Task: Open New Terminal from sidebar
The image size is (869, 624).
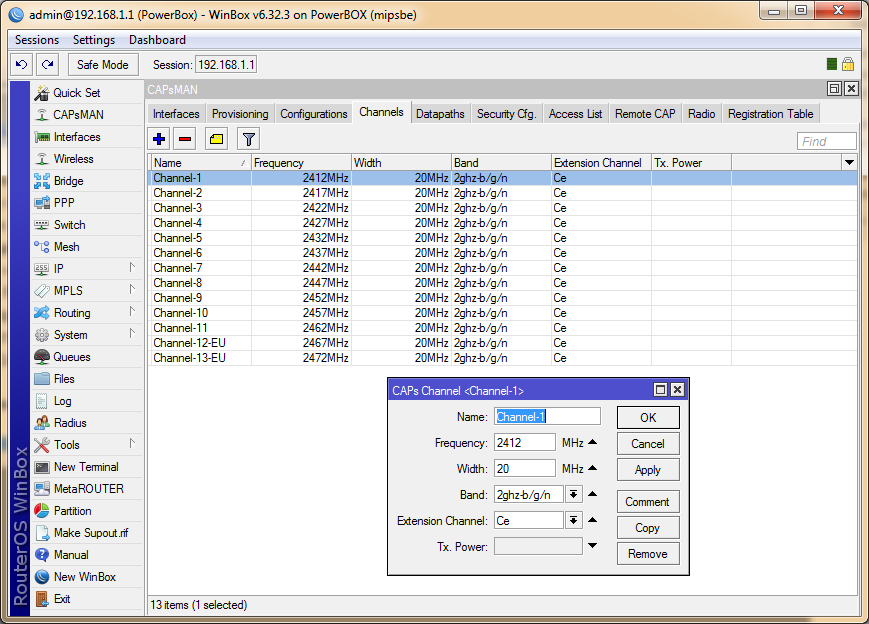Action: (x=86, y=467)
